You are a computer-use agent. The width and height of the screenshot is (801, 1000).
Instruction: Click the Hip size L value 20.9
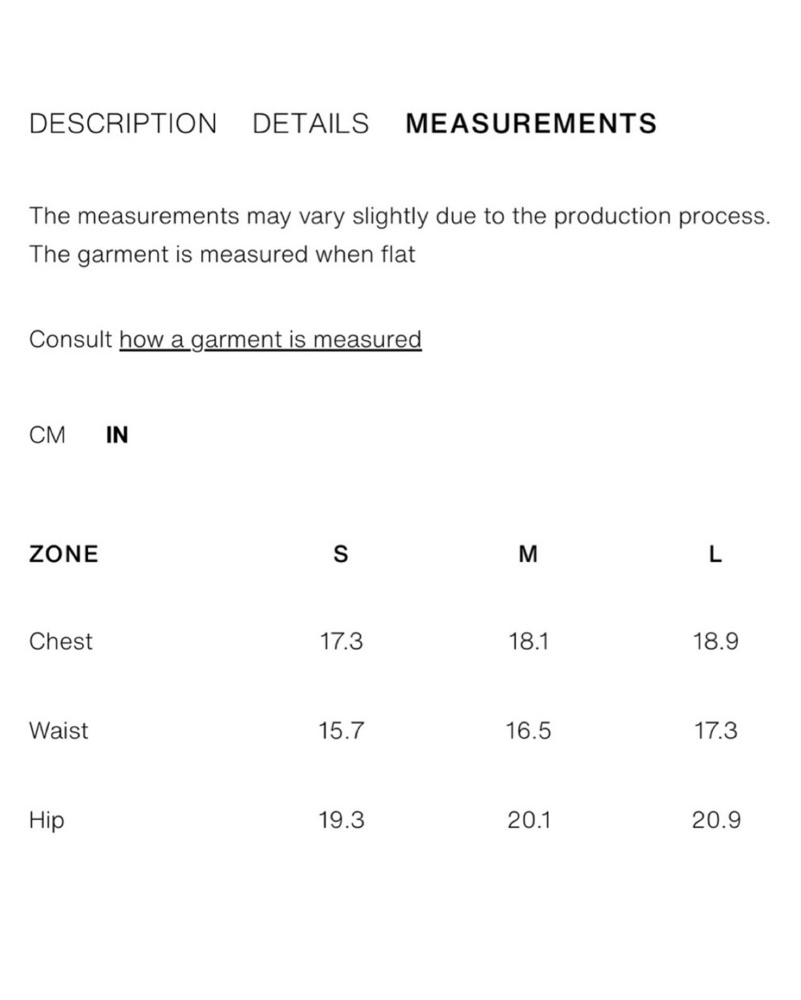click(x=716, y=820)
